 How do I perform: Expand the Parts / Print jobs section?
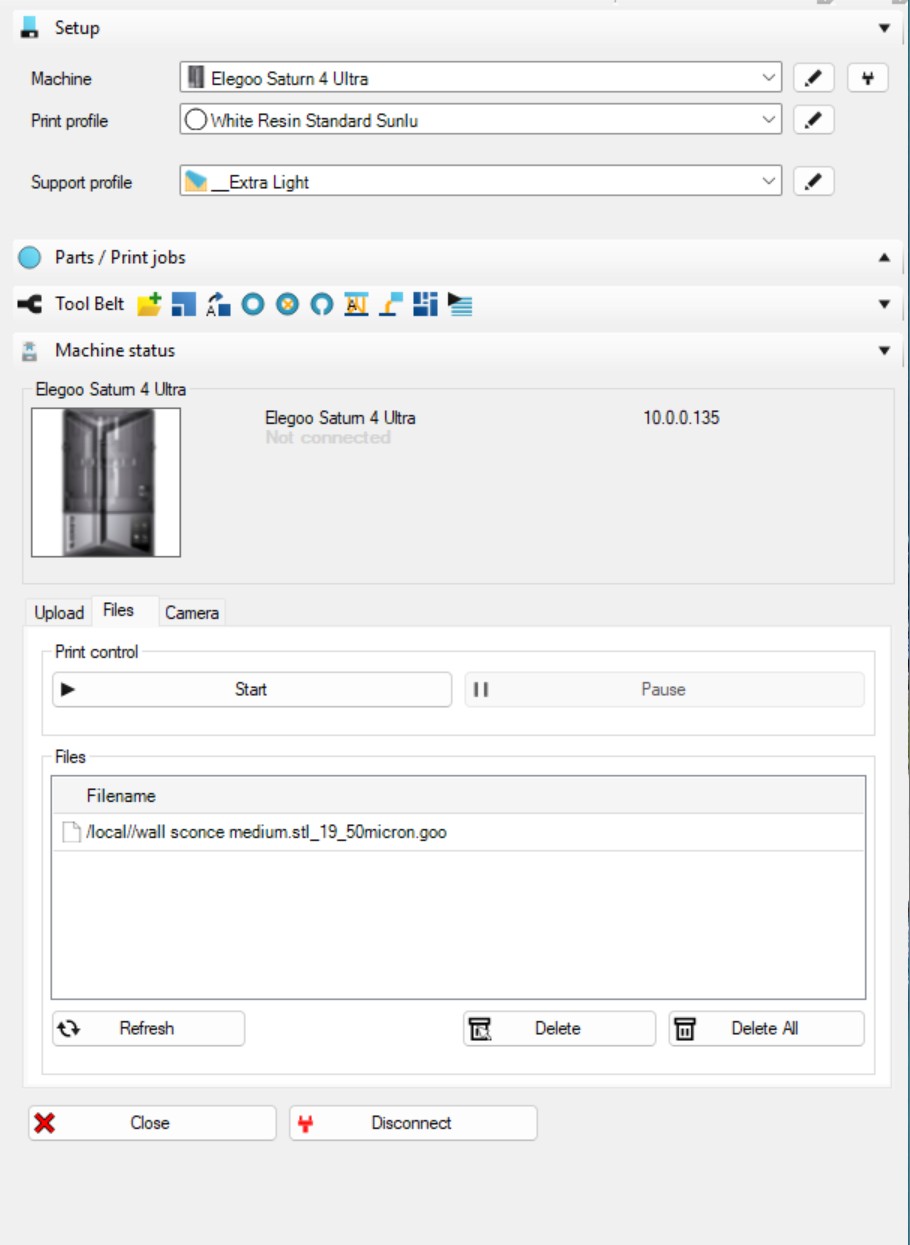[884, 258]
